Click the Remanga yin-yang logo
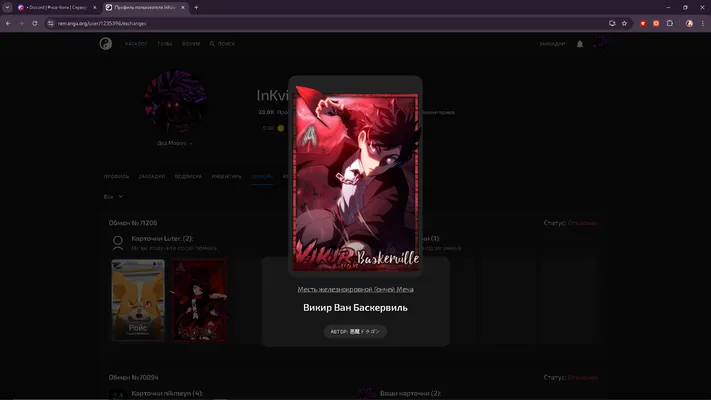Viewport: 711px width, 400px height. 106,44
